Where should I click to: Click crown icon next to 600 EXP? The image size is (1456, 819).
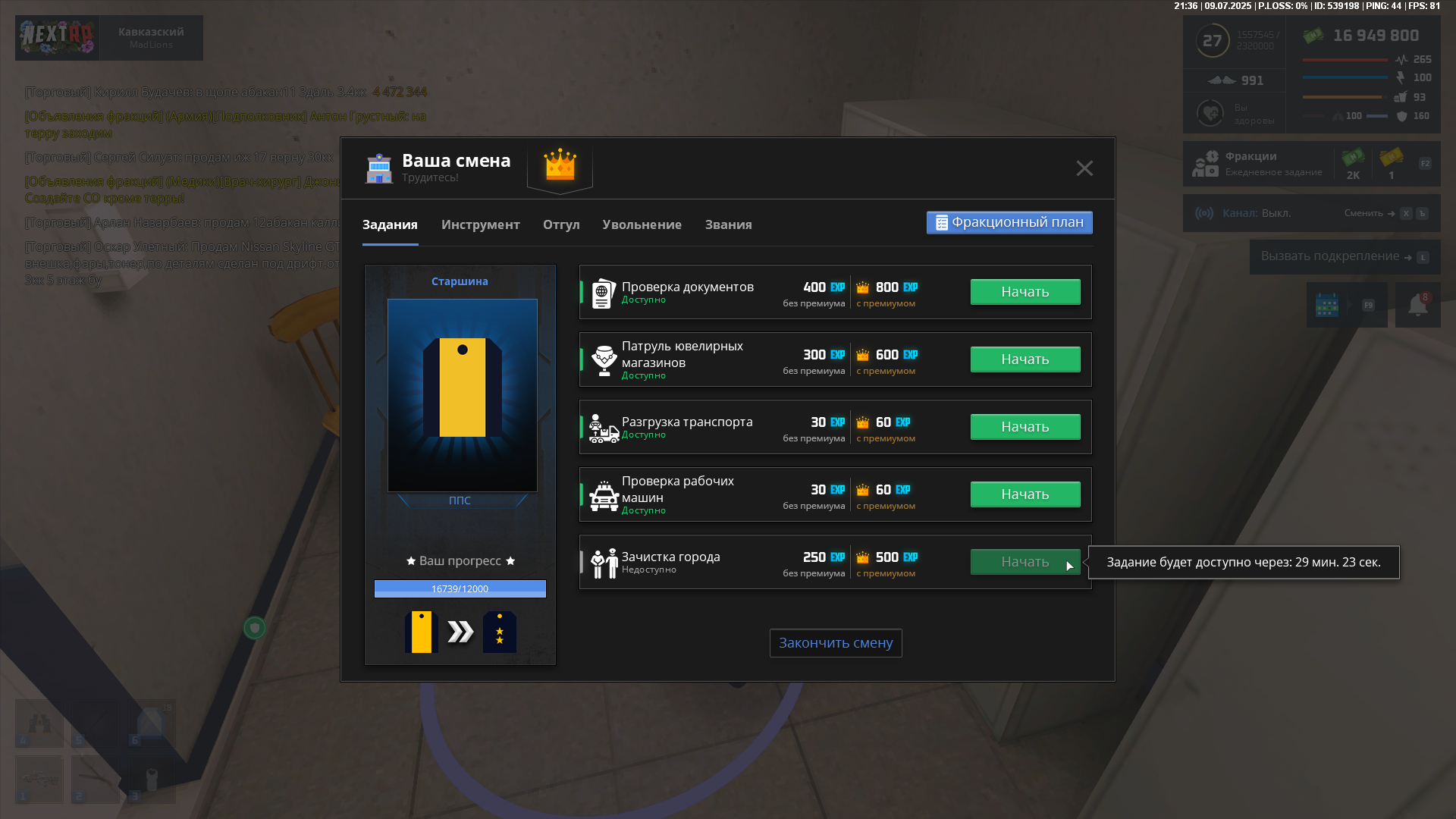click(863, 355)
